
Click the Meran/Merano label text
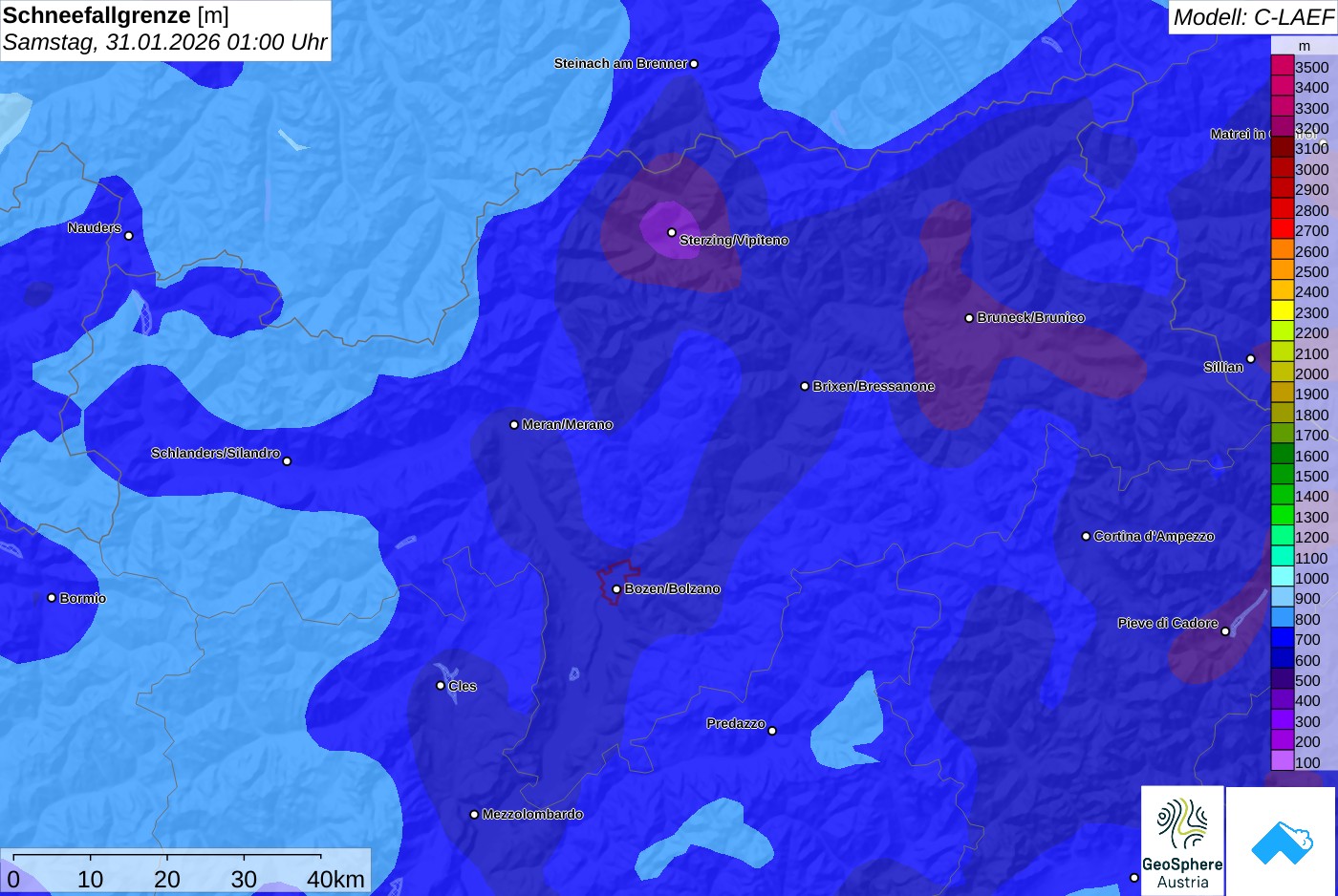(x=568, y=425)
